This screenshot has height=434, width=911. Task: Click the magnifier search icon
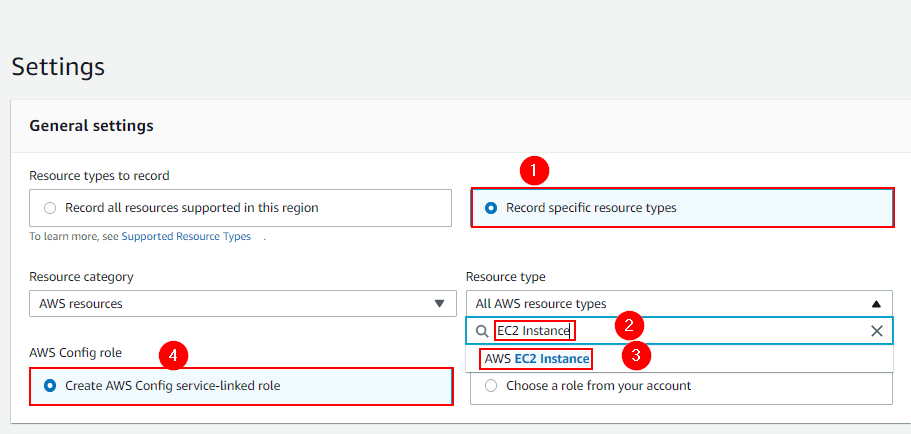coord(482,331)
